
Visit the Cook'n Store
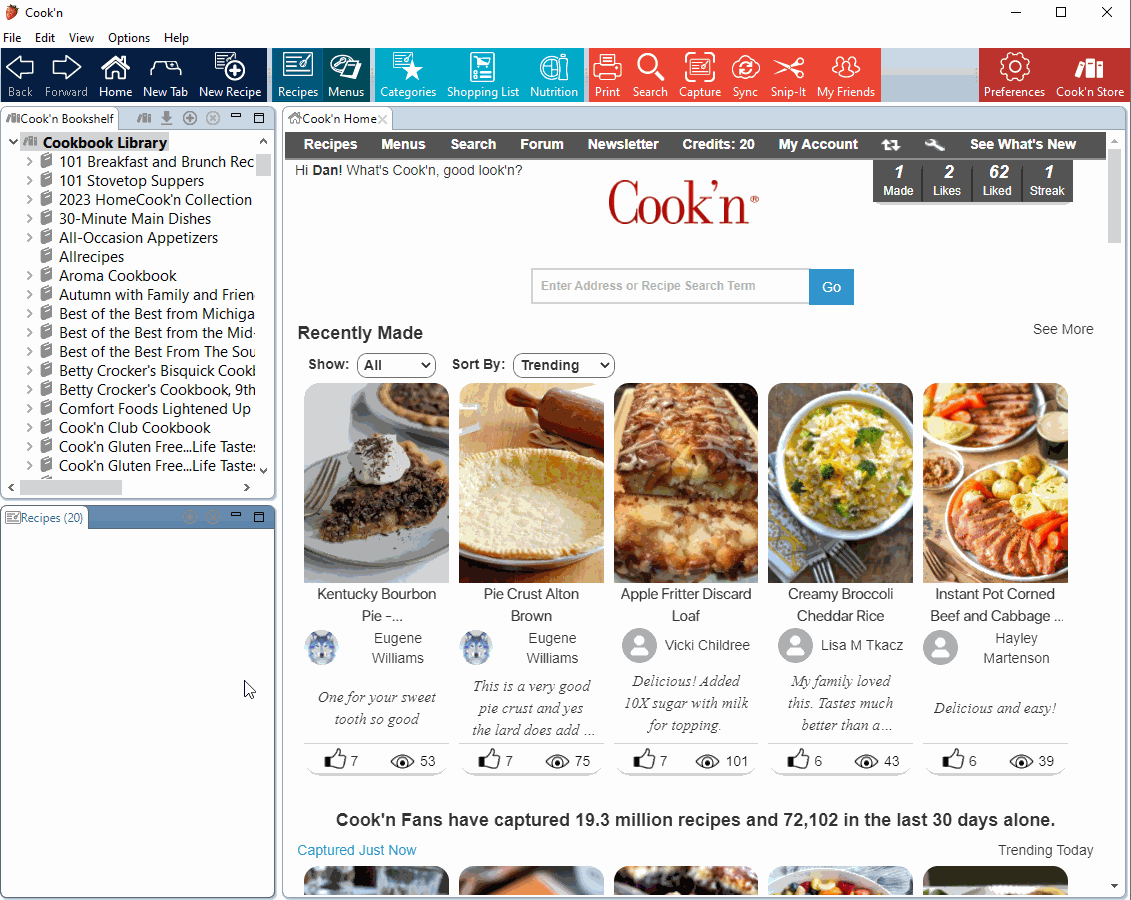click(x=1090, y=75)
